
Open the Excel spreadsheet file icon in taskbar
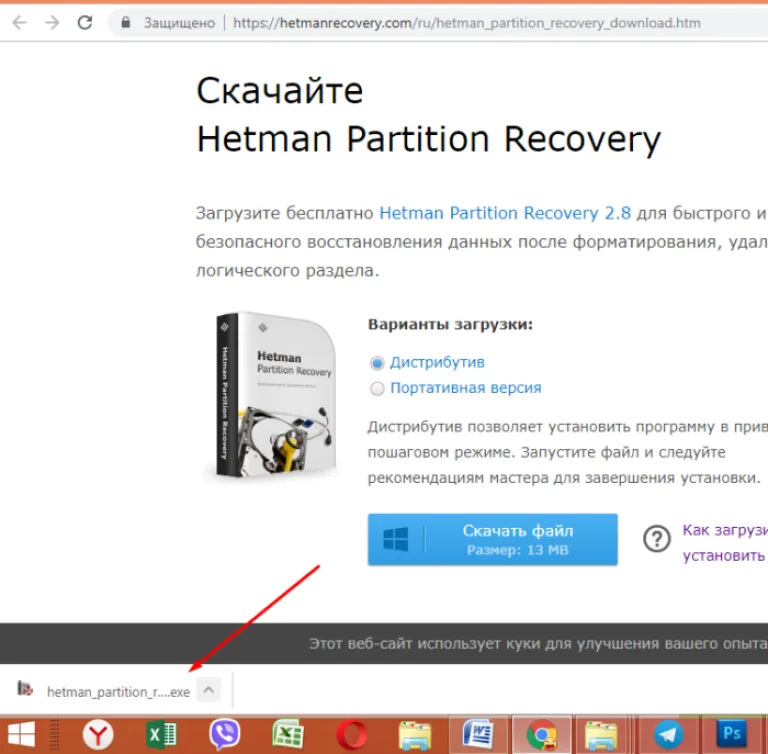coord(288,734)
